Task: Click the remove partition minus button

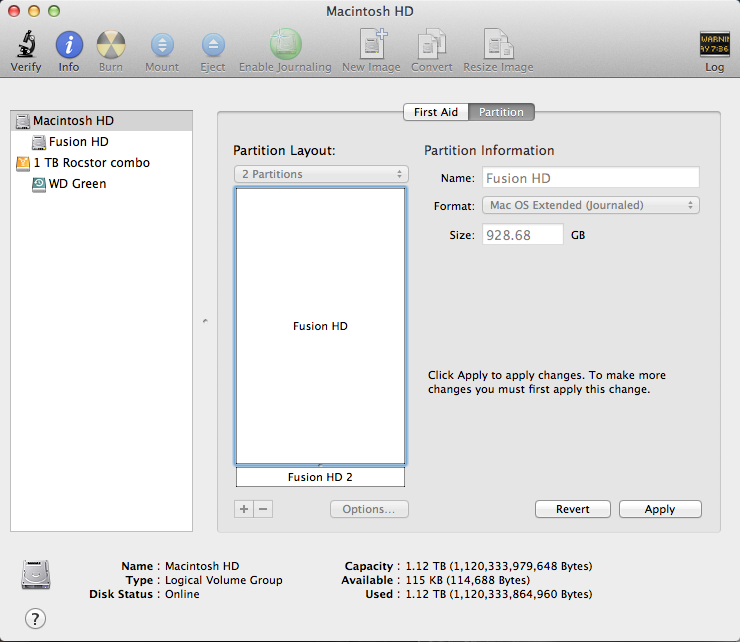Action: click(263, 509)
